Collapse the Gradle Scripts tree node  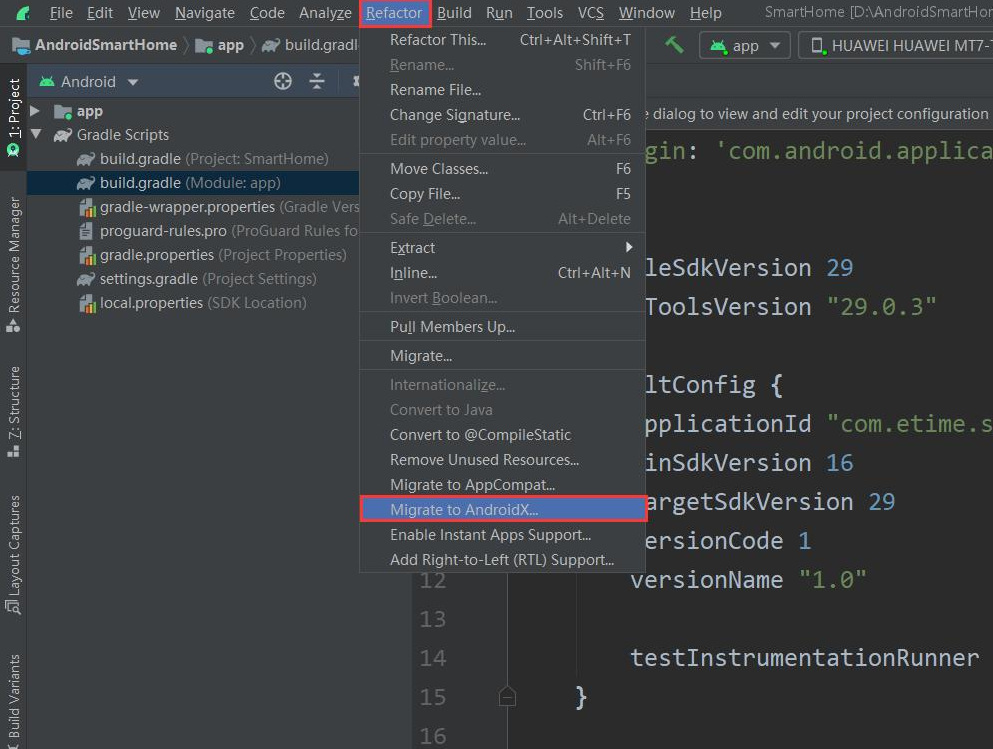(36, 134)
